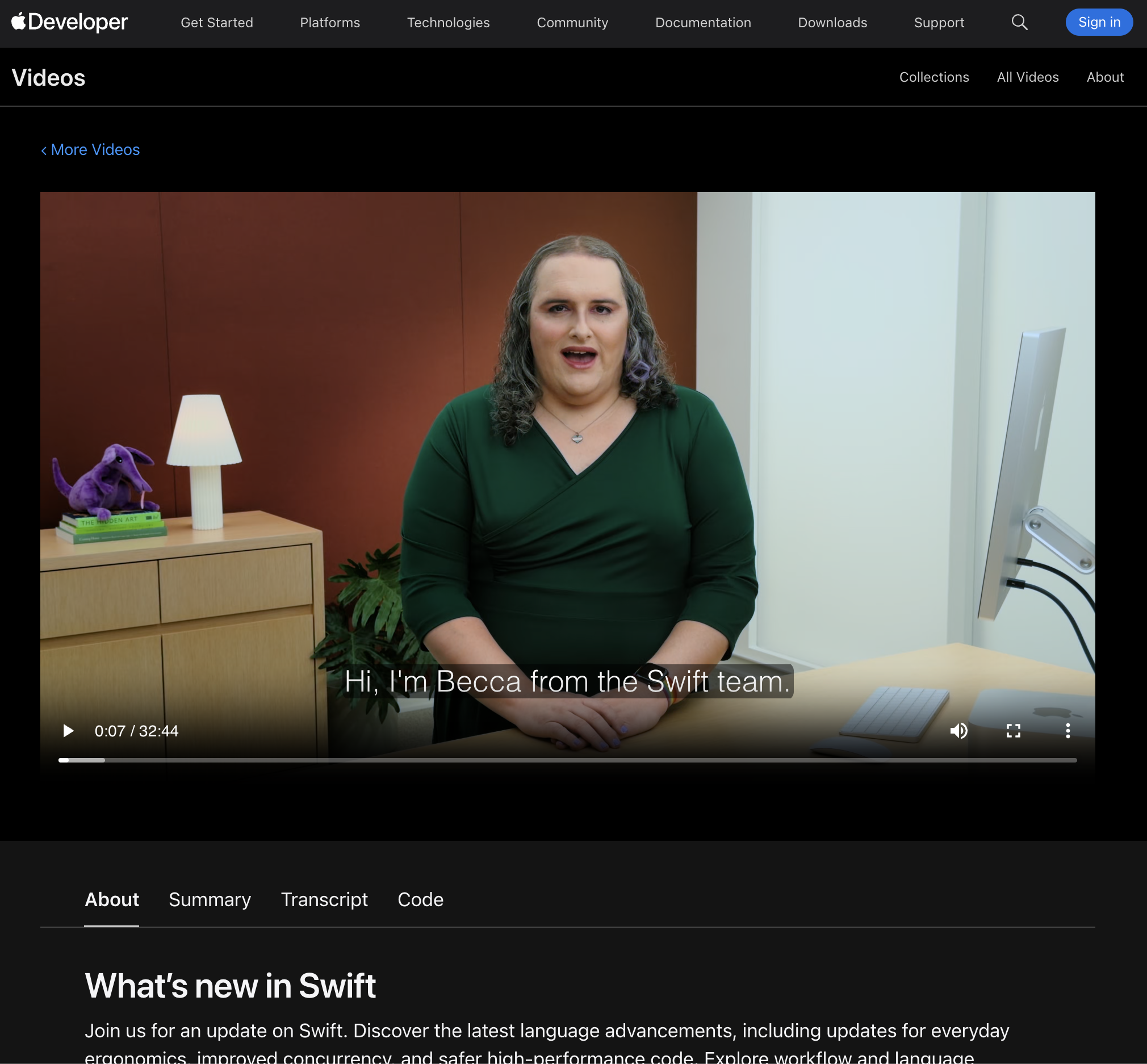Open the Community menu
The height and width of the screenshot is (1064, 1147).
click(572, 23)
